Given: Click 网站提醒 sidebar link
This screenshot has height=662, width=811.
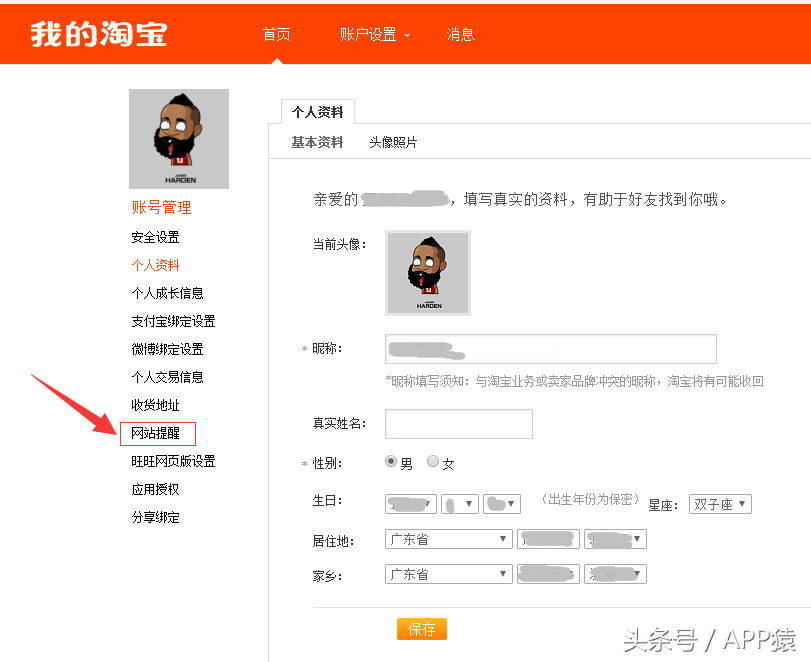Looking at the screenshot, I should point(155,433).
